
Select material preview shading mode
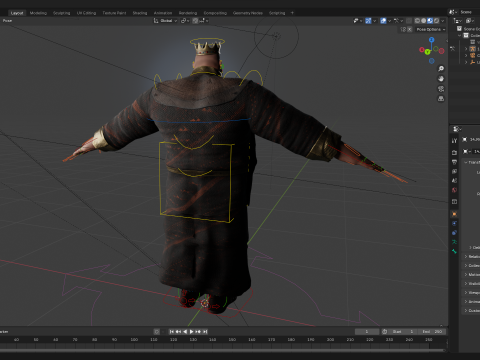tap(430, 21)
